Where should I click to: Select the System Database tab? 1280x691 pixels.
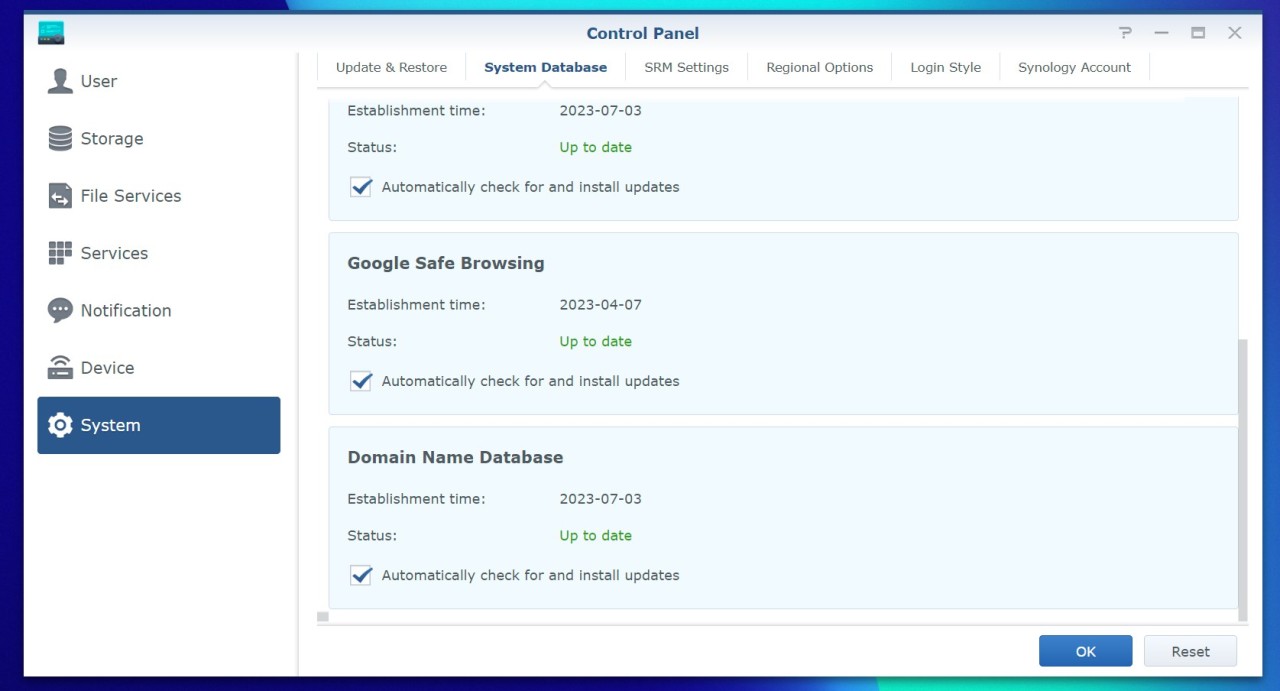[x=545, y=68]
